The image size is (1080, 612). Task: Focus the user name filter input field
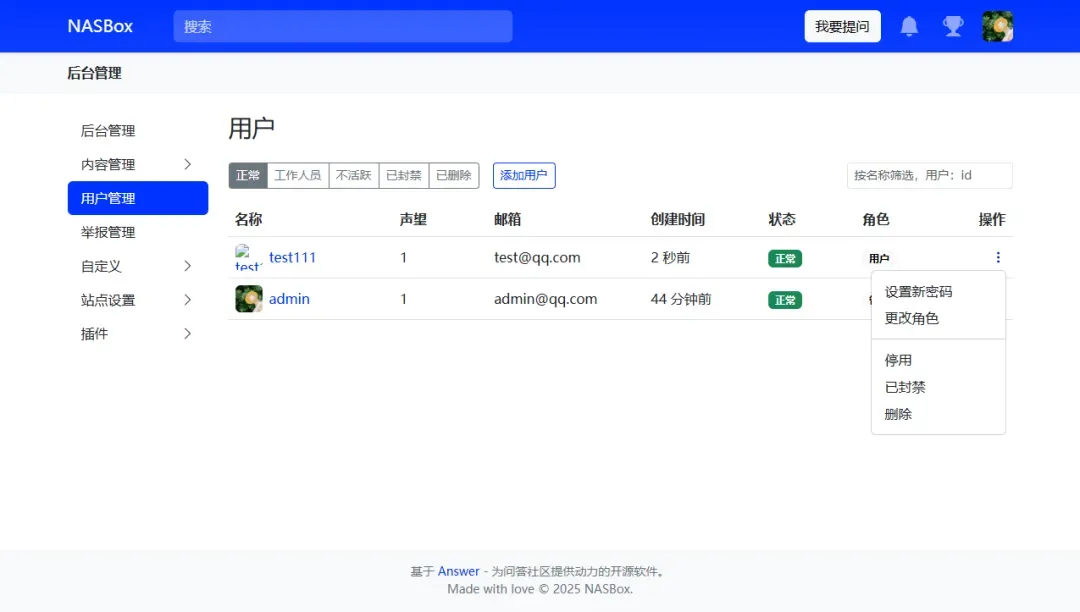point(929,175)
